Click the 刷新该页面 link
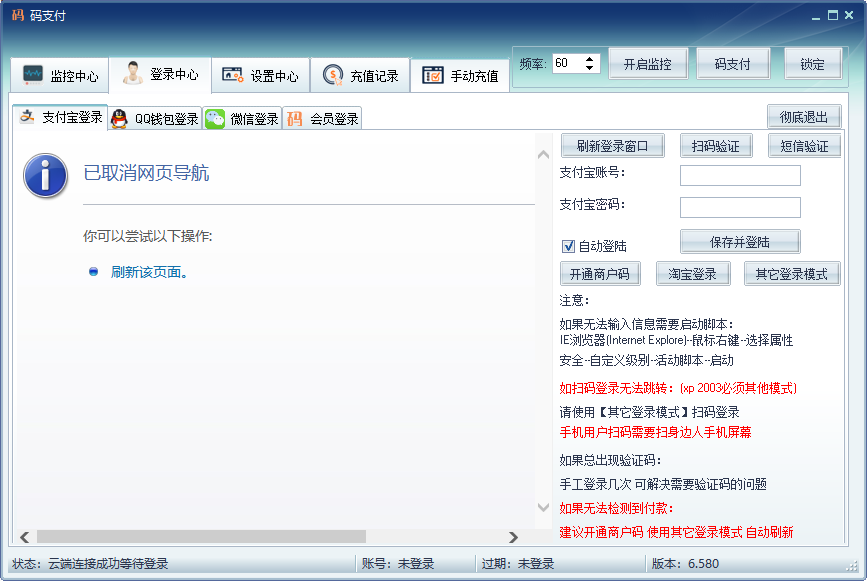867x581 pixels. 149,272
